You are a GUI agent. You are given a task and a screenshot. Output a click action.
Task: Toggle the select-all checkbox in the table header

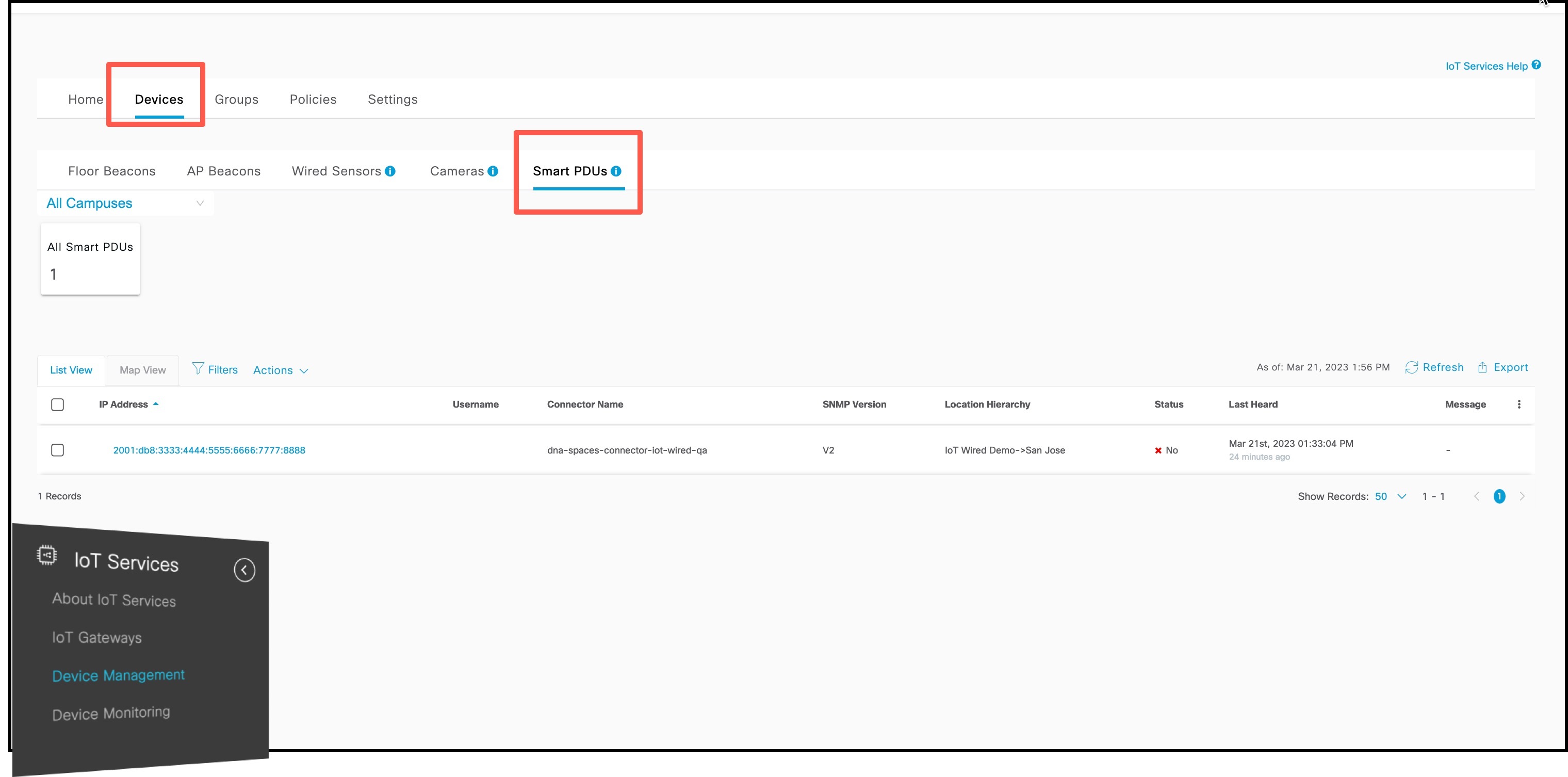click(x=58, y=404)
